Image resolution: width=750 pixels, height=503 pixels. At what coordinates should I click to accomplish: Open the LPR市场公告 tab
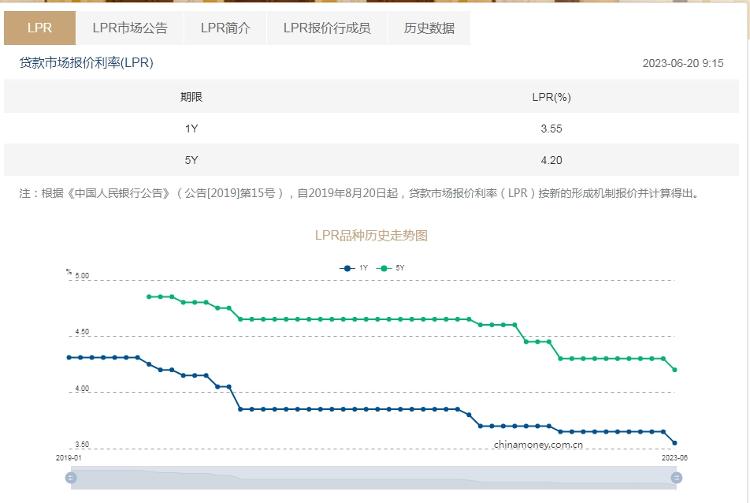(130, 28)
